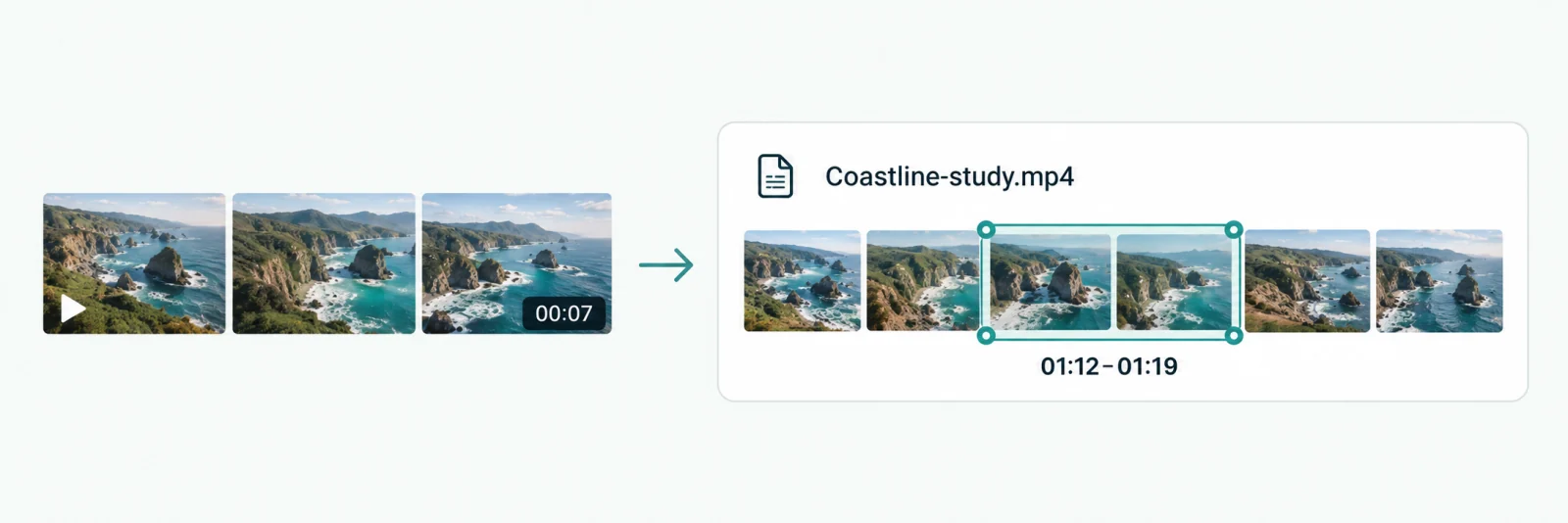Play the coastline video preview
Screen dimensions: 1568x523
click(x=73, y=309)
